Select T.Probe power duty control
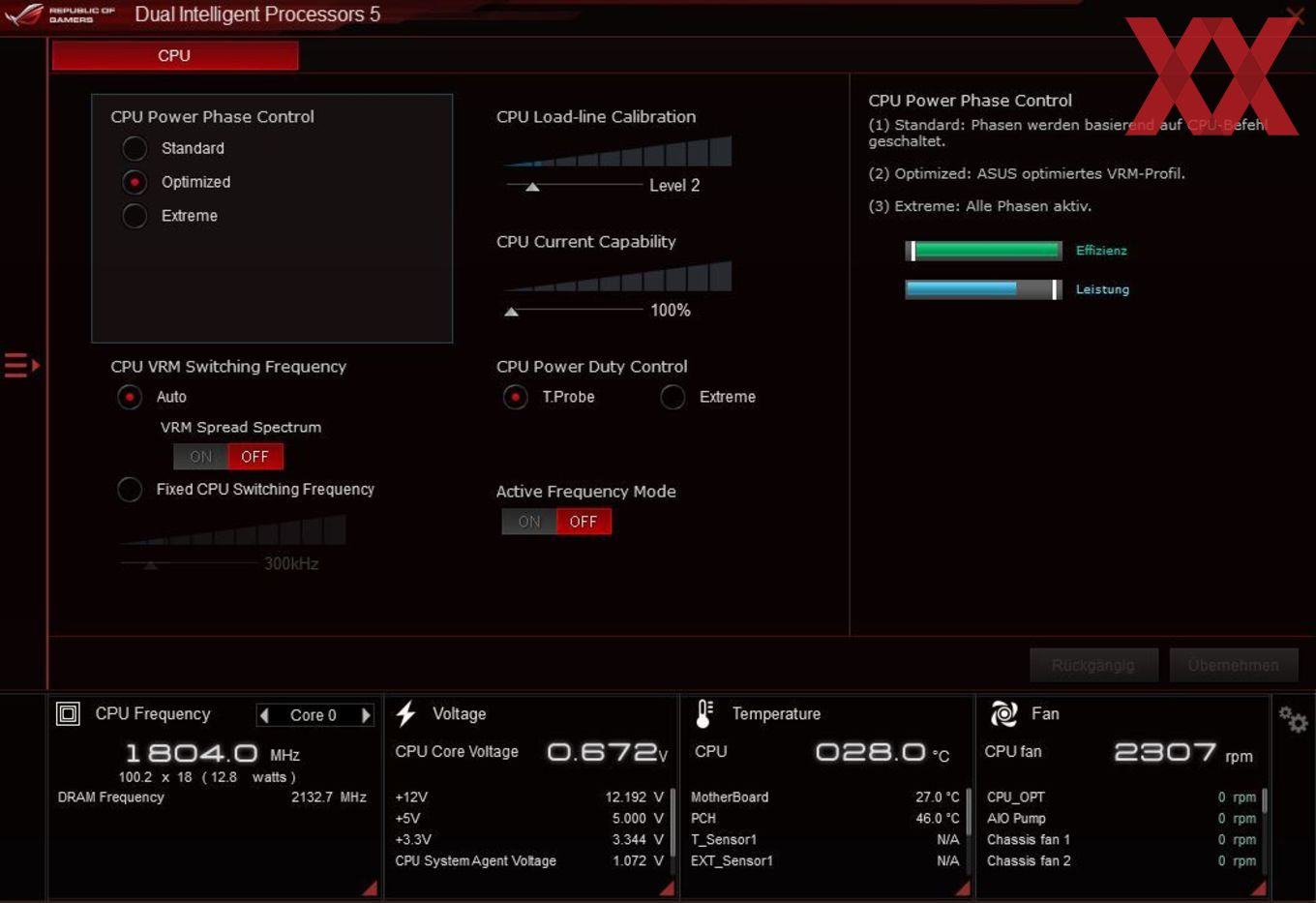 516,397
